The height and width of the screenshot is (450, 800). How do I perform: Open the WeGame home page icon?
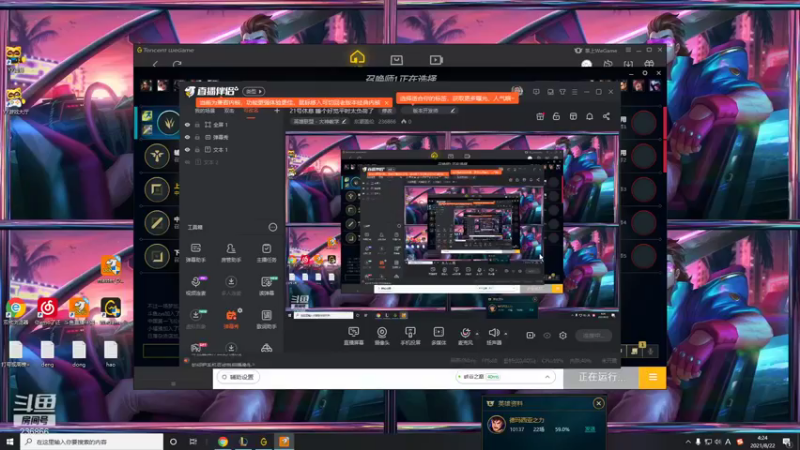click(357, 57)
